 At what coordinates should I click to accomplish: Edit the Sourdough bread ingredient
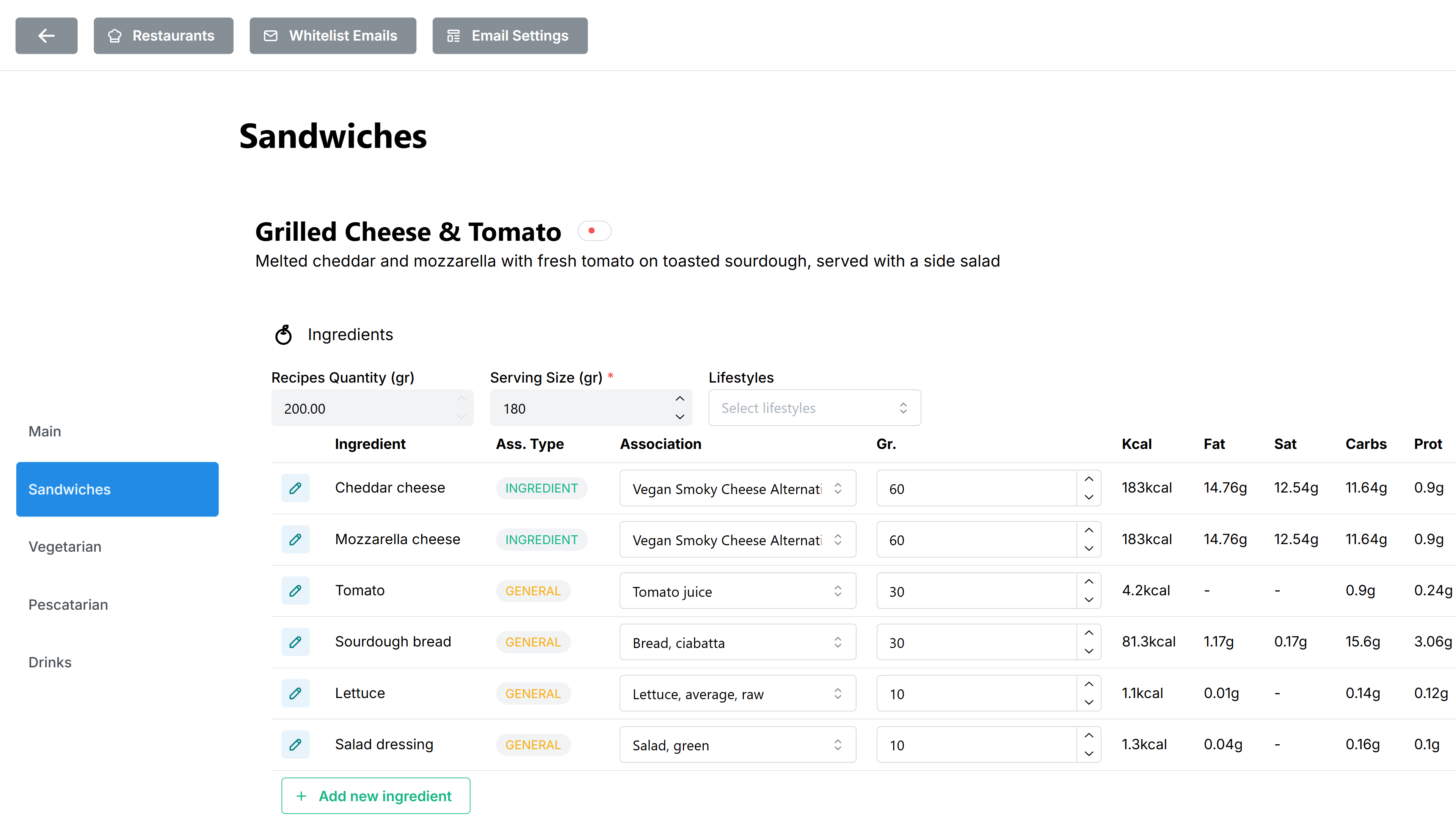(296, 642)
